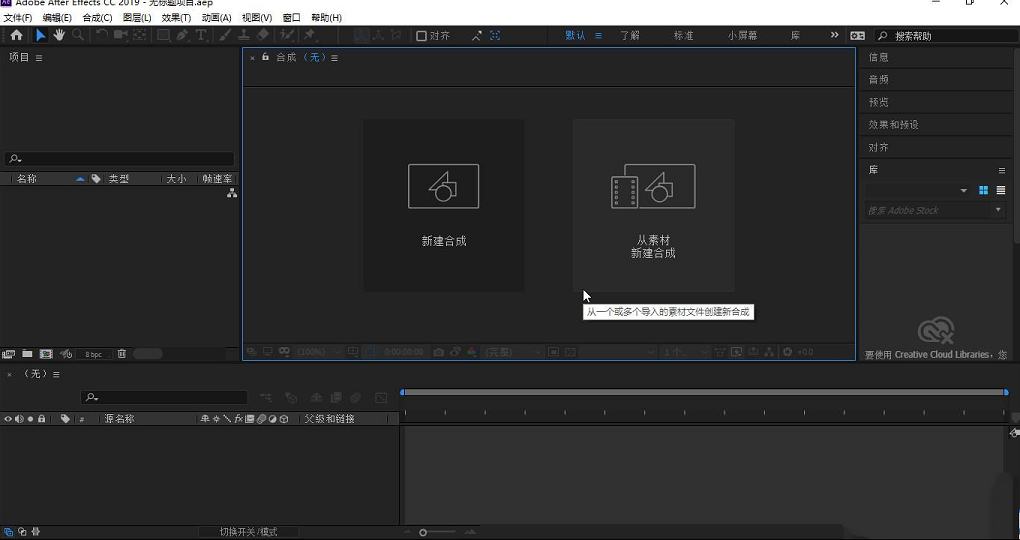Screen dimensions: 1020x540
Task: Click the 新建合成 button
Action: click(443, 205)
